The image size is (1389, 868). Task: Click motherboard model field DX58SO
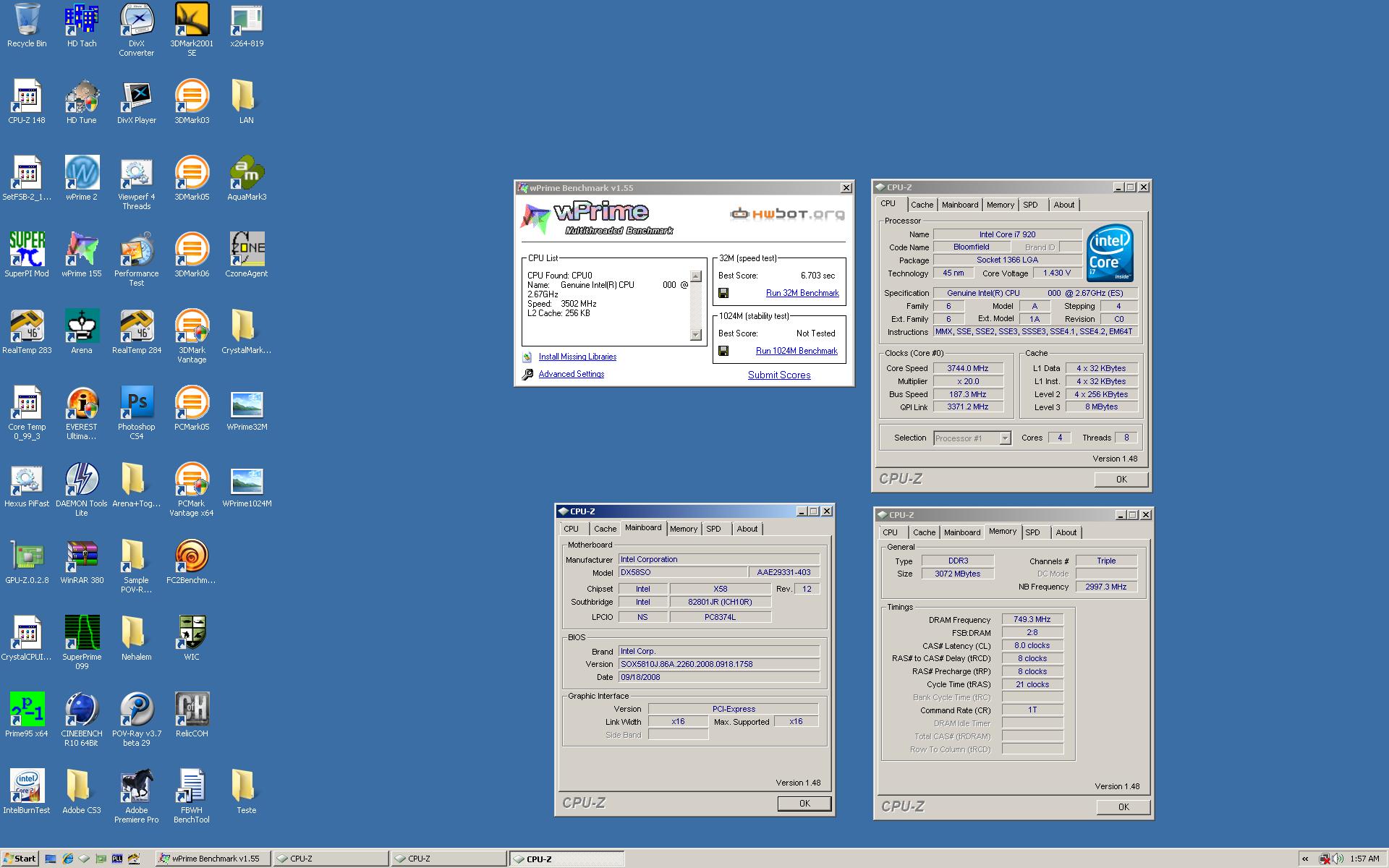[x=683, y=572]
